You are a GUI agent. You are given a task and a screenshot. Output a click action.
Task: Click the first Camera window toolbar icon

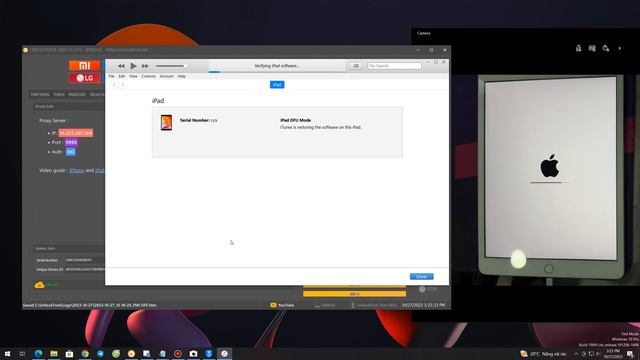[578, 48]
